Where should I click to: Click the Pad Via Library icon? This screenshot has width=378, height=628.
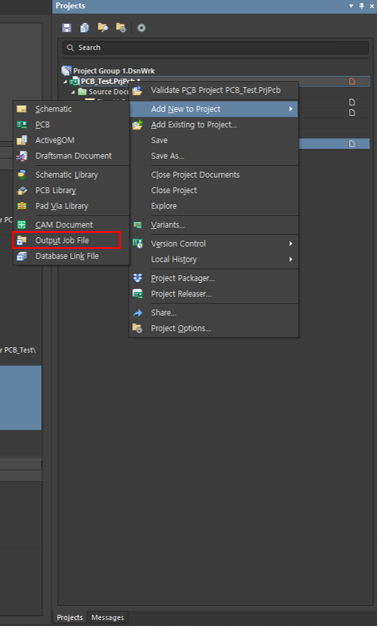pyautogui.click(x=22, y=206)
